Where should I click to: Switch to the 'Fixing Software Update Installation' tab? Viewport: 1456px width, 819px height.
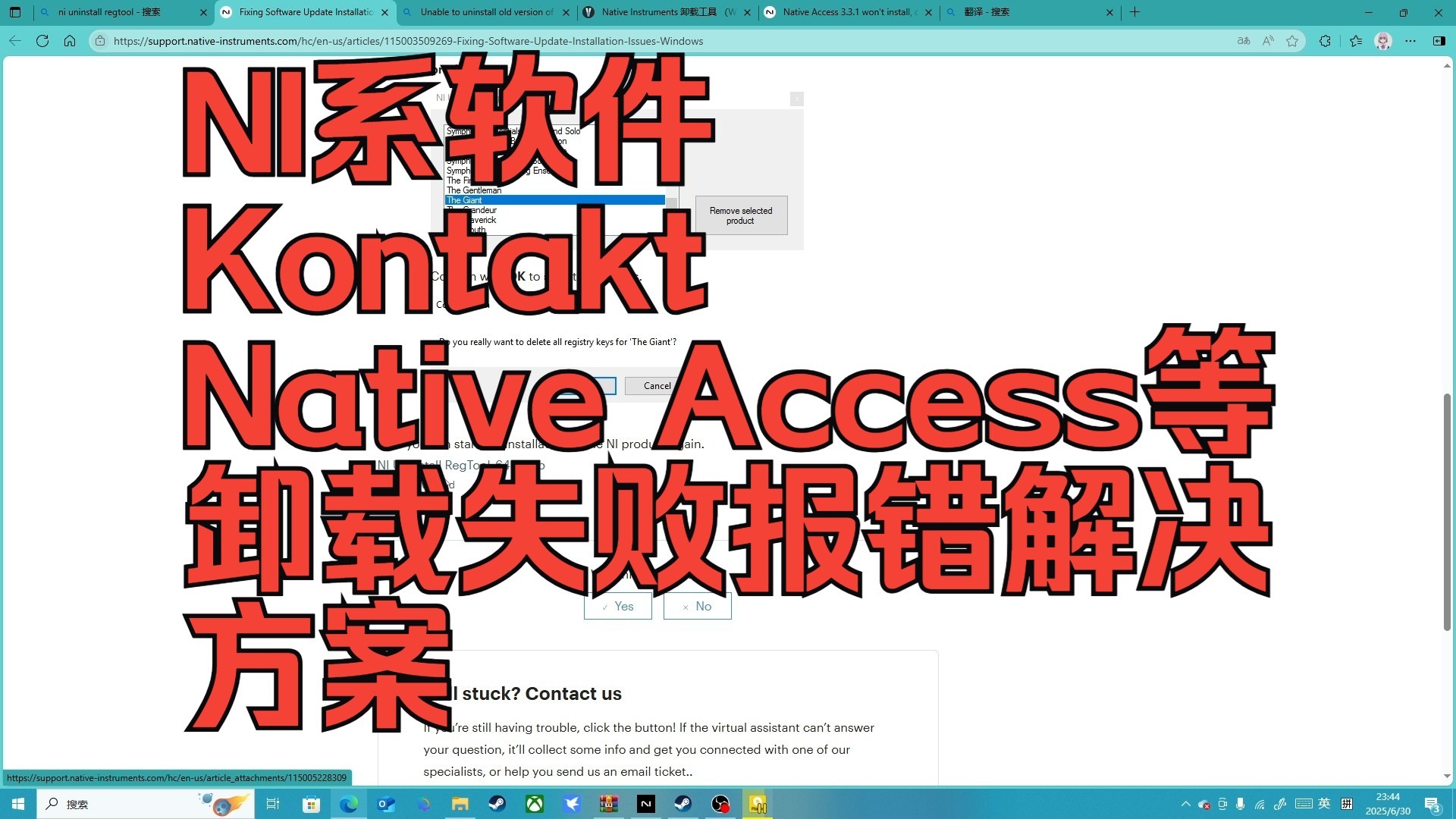coord(306,12)
